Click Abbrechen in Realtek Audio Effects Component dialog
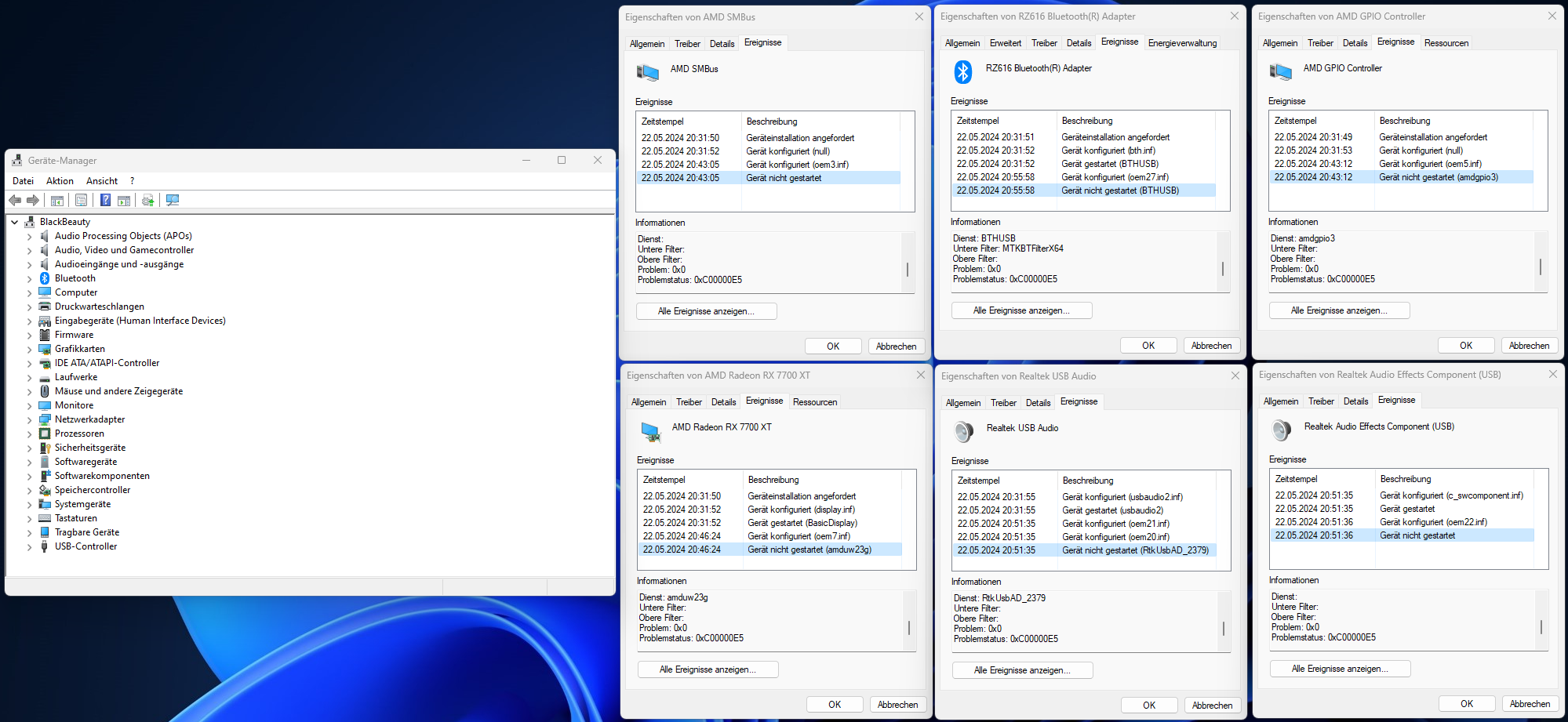This screenshot has height=722, width=1568. 1530,704
